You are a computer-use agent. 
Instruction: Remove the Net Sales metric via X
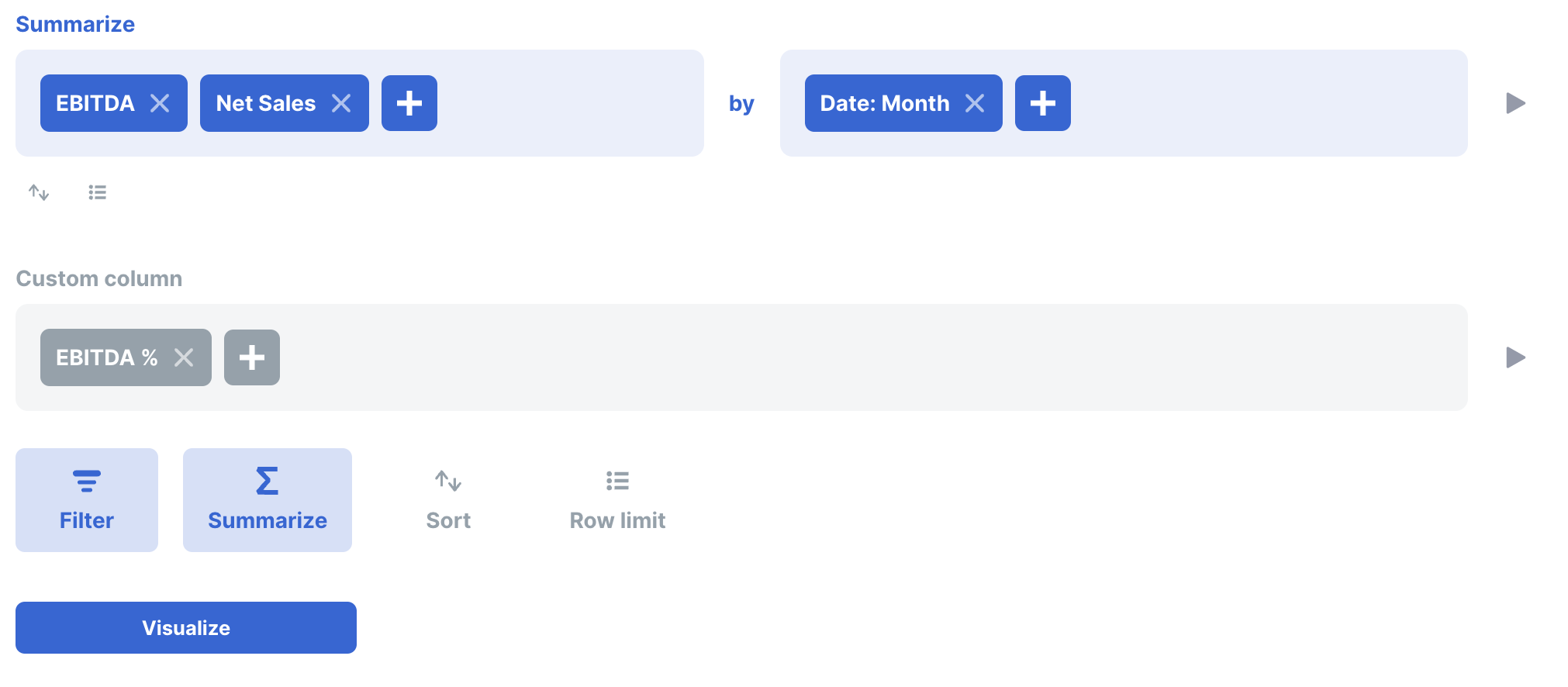click(341, 103)
